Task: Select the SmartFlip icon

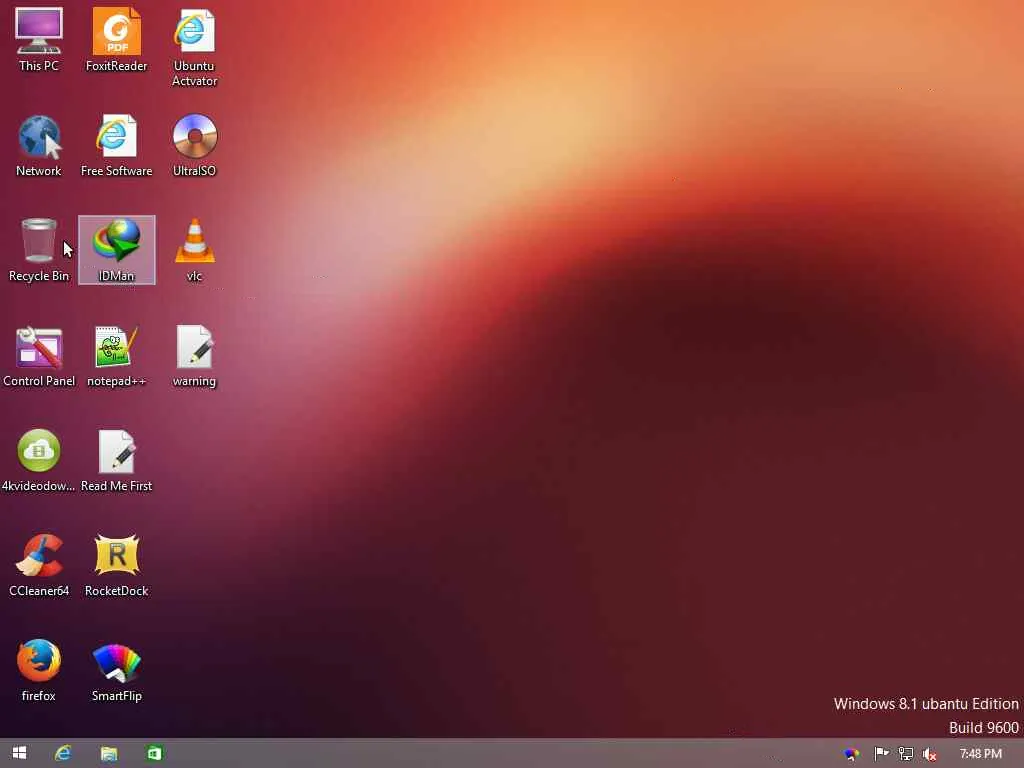Action: coord(116,671)
